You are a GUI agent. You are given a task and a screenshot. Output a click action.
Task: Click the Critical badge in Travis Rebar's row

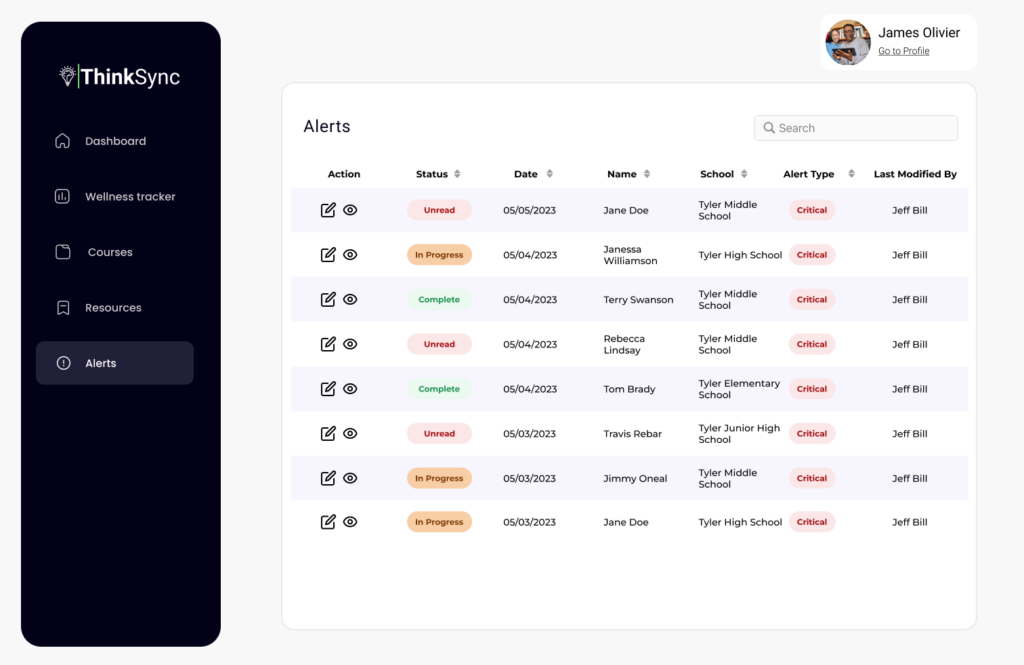[812, 433]
